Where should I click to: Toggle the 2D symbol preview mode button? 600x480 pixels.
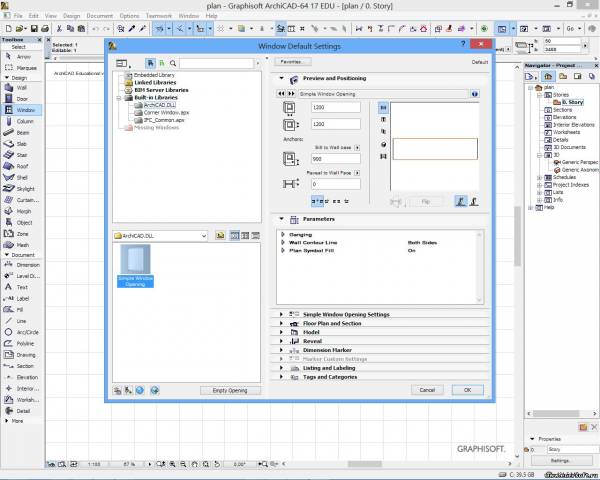pos(383,108)
